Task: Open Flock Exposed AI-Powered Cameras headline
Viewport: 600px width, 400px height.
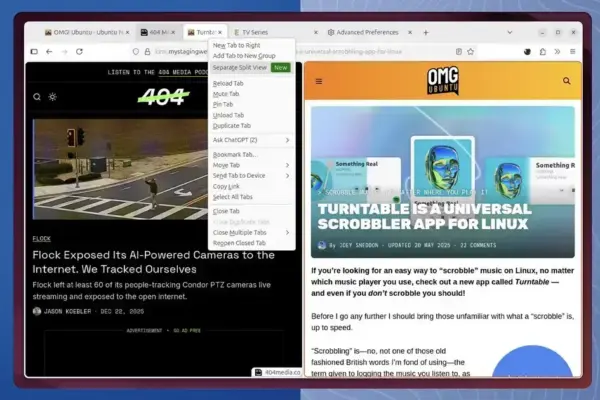Action: (153, 262)
